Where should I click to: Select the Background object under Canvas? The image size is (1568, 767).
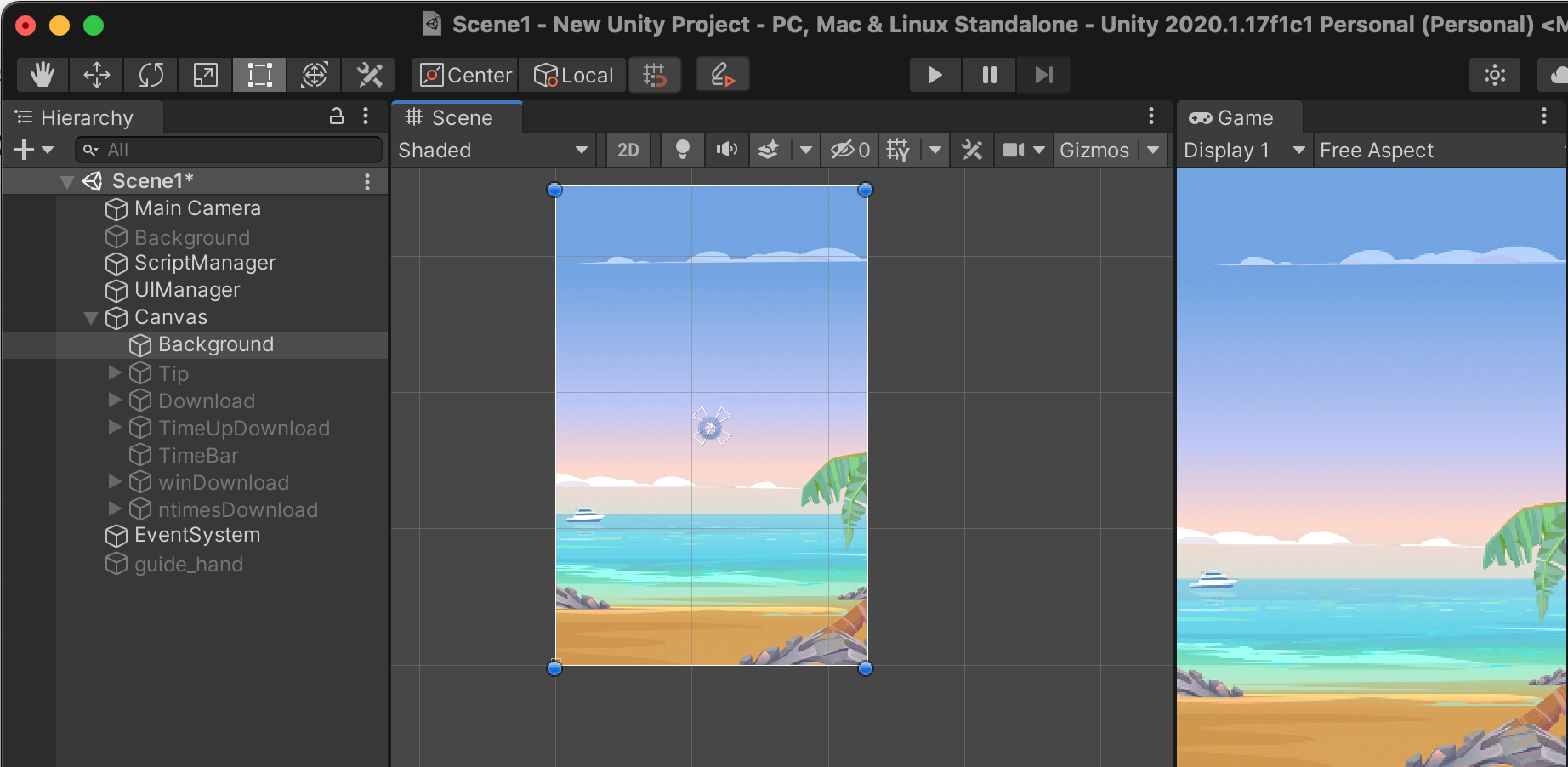coord(216,344)
